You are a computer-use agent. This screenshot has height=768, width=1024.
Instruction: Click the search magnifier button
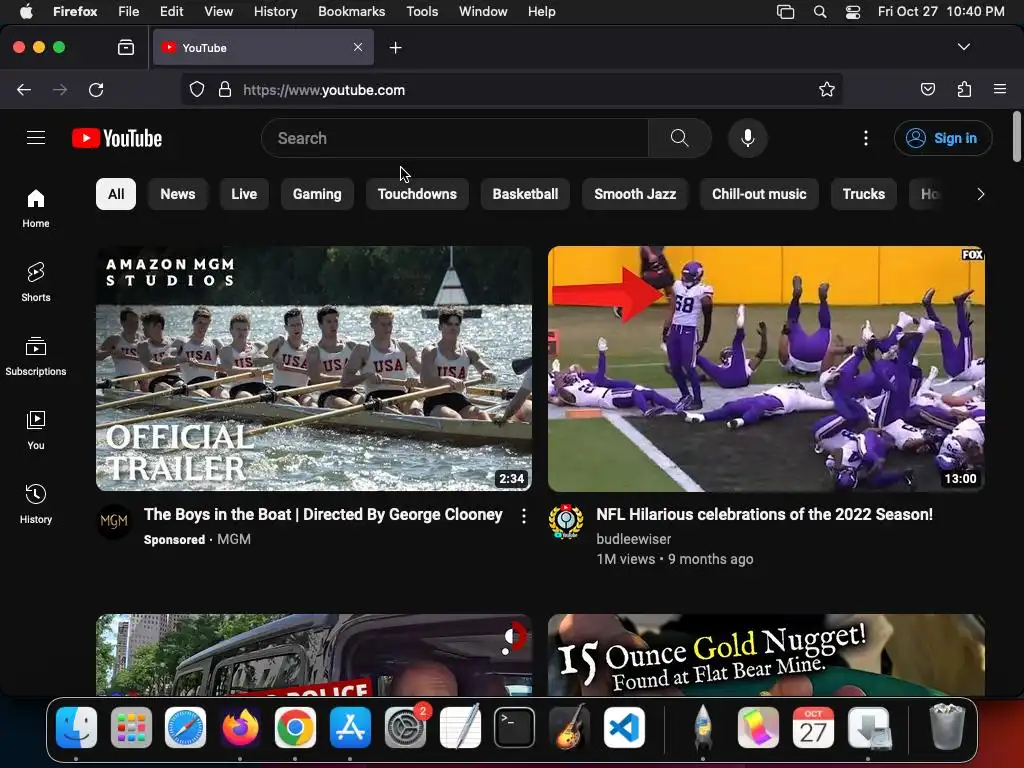click(x=679, y=138)
